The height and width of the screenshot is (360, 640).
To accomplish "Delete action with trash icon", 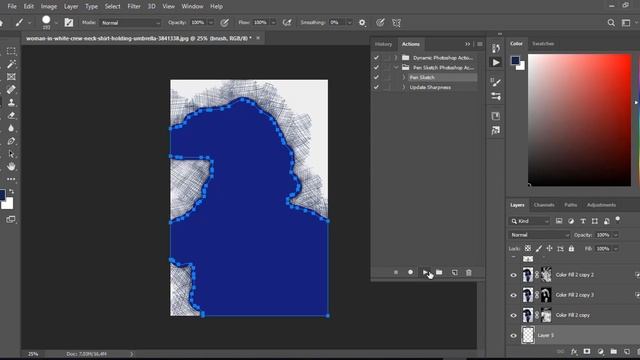I will 469,272.
